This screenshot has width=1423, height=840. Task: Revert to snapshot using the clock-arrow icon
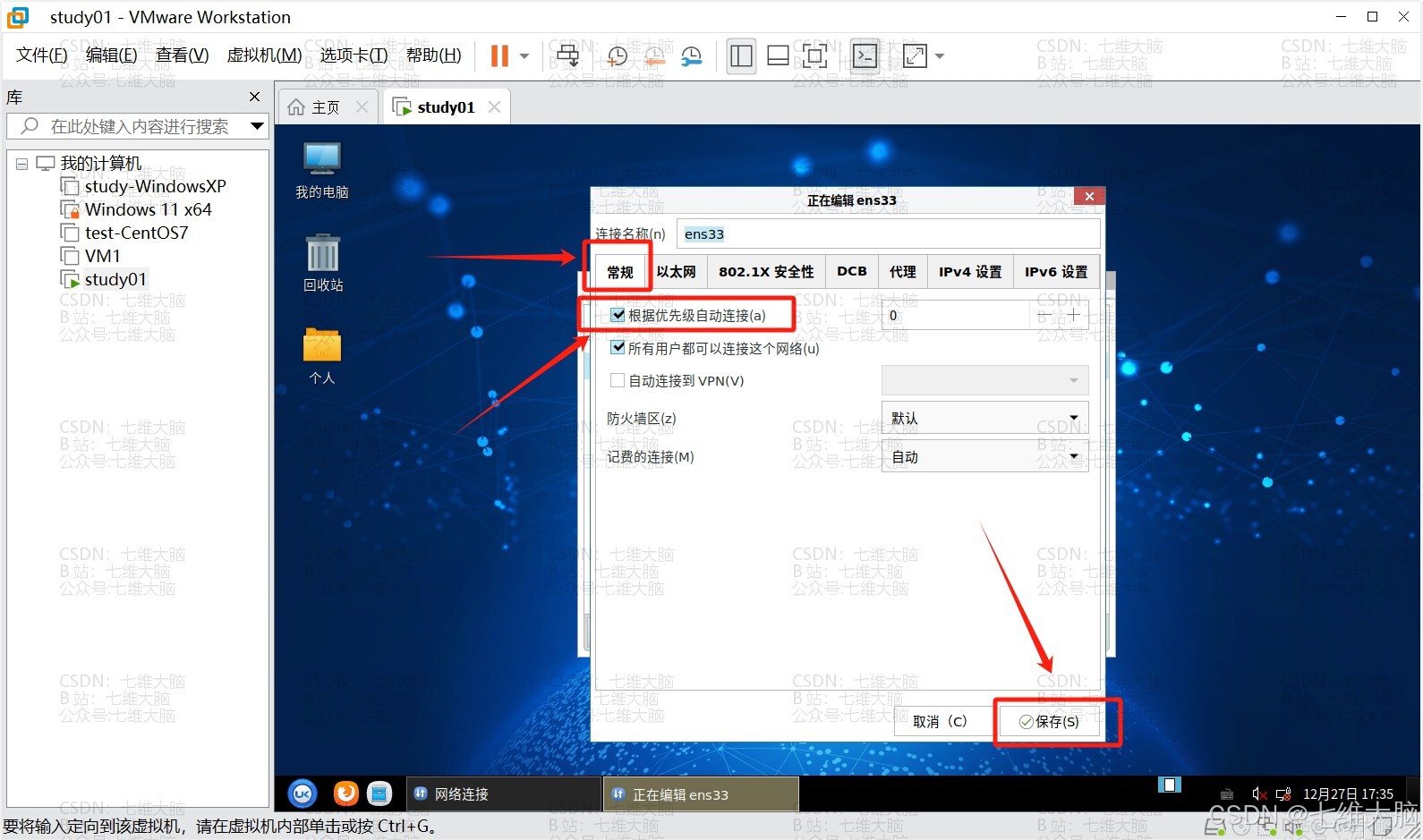tap(654, 55)
